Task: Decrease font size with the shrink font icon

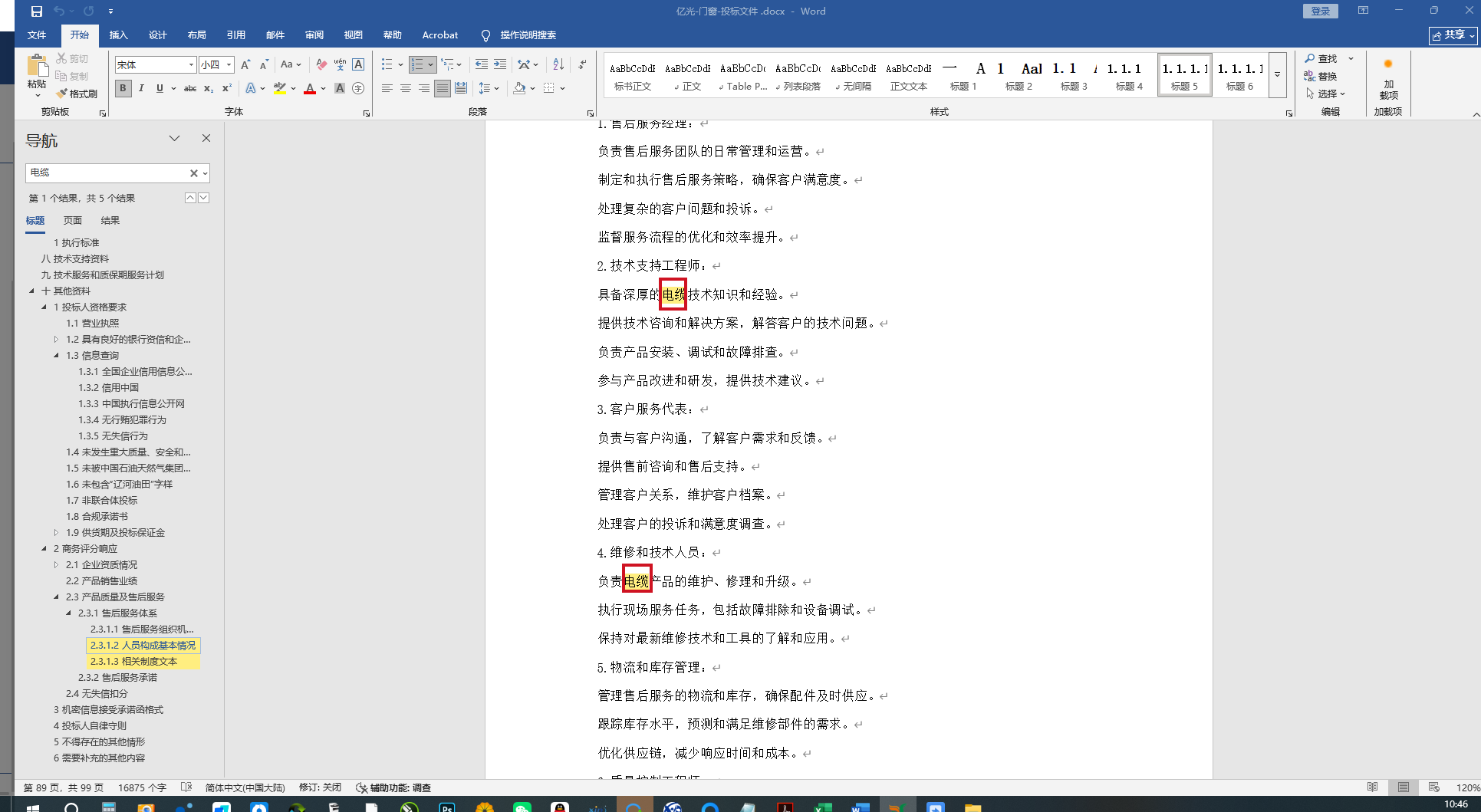Action: pos(264,65)
